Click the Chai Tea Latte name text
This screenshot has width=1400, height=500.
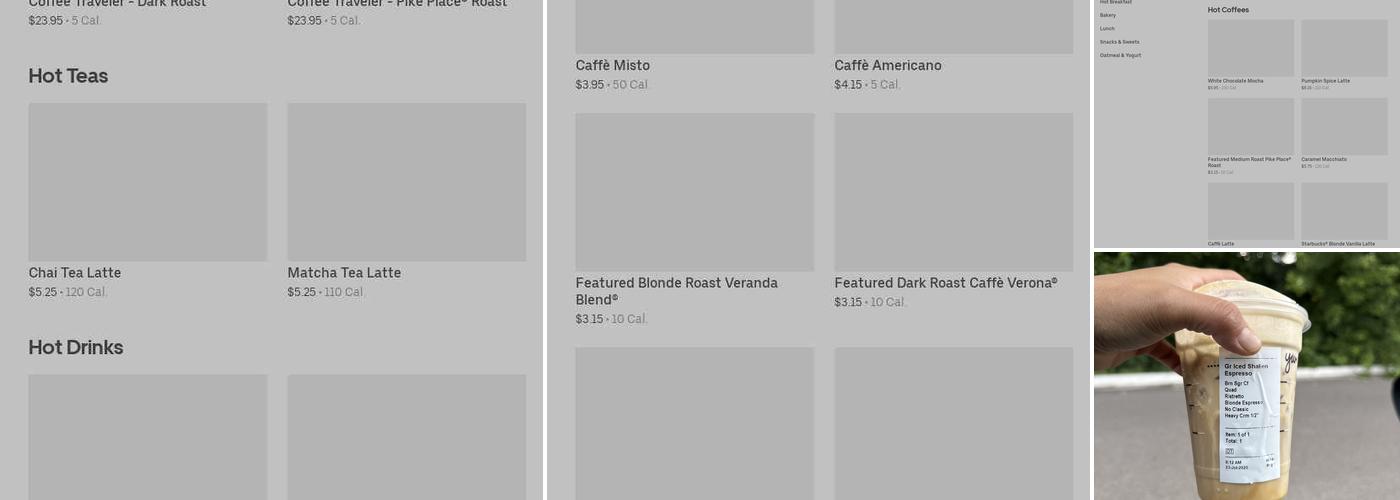tap(75, 273)
